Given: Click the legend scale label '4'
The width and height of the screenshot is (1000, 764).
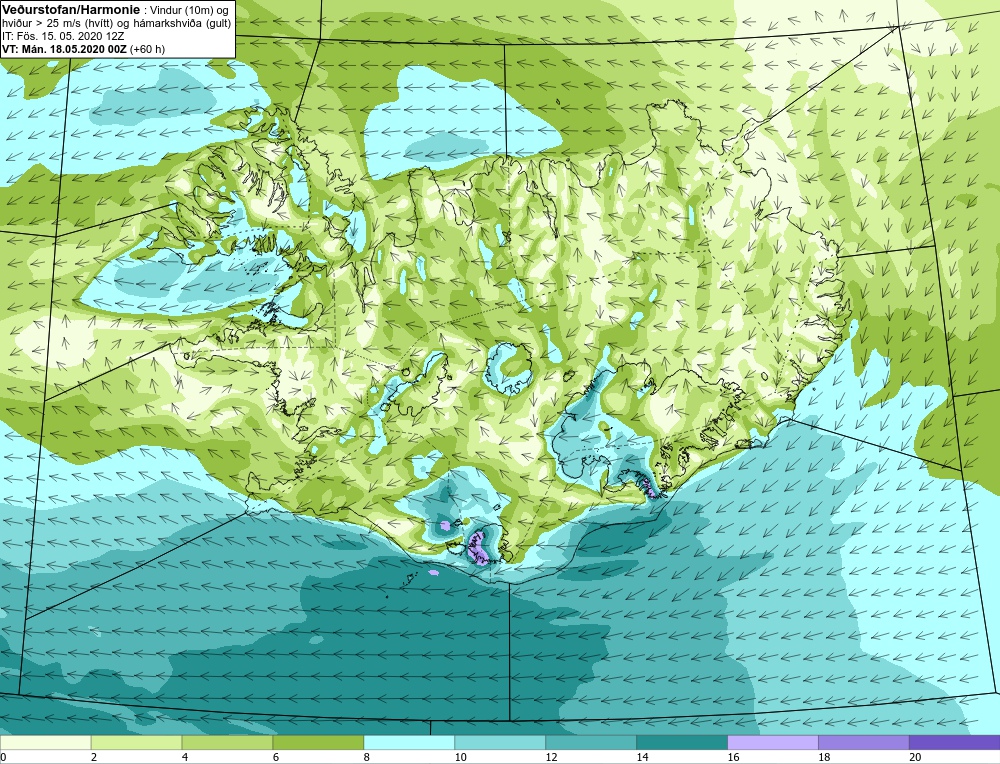Looking at the screenshot, I should (x=185, y=757).
